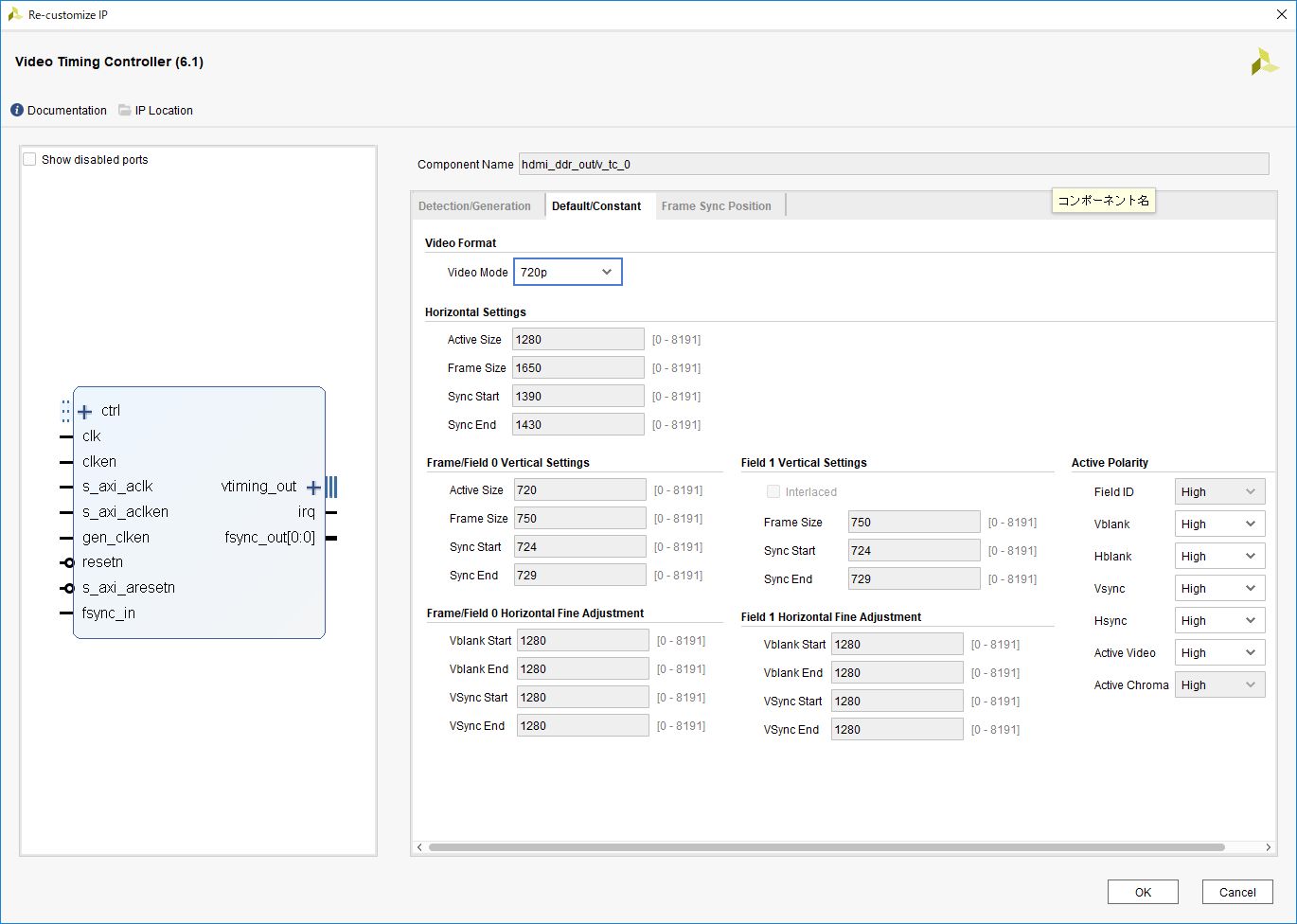
Task: Click the vtiming_out bus icon on block edge
Action: click(330, 486)
